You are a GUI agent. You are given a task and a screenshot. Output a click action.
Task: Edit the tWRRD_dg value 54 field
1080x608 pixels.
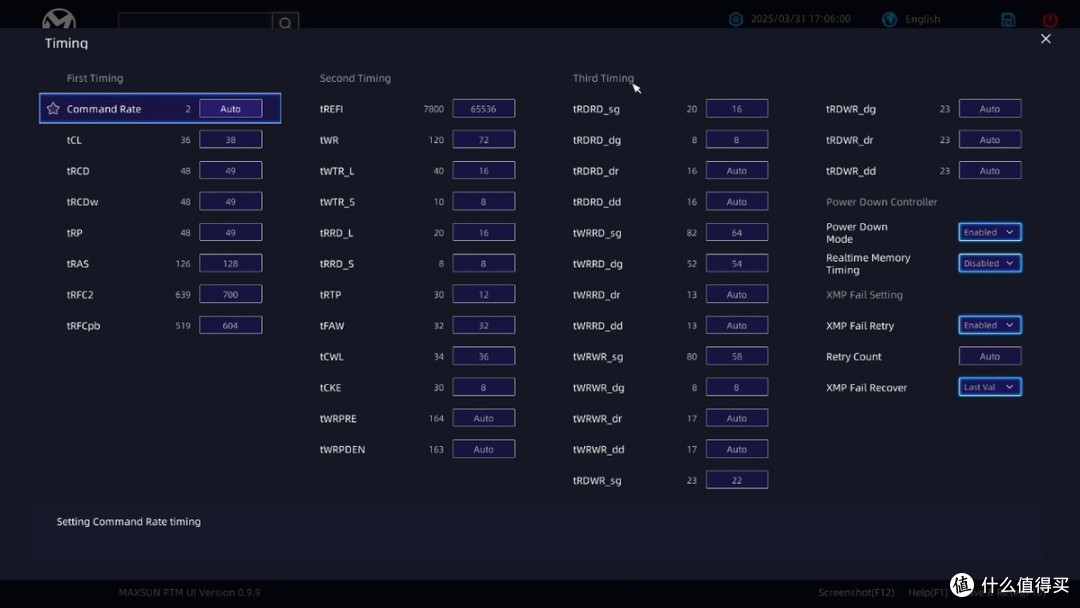coord(737,264)
